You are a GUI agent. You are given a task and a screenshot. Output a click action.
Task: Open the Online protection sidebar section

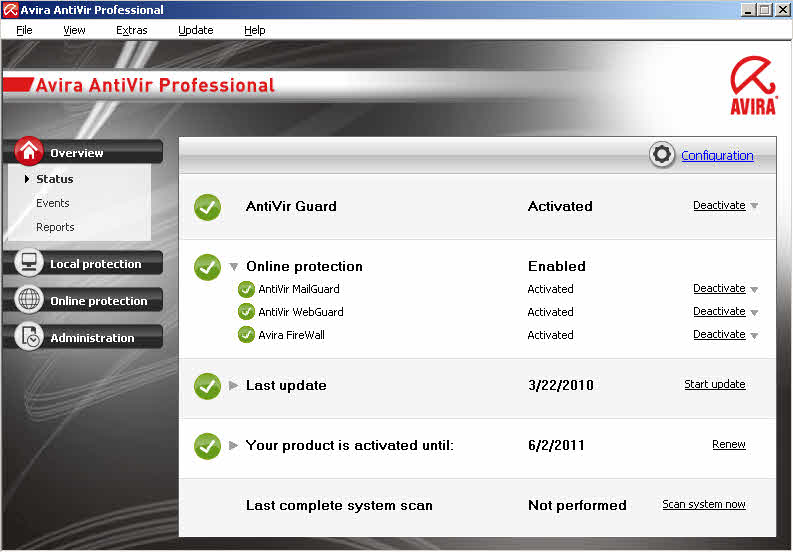click(99, 301)
